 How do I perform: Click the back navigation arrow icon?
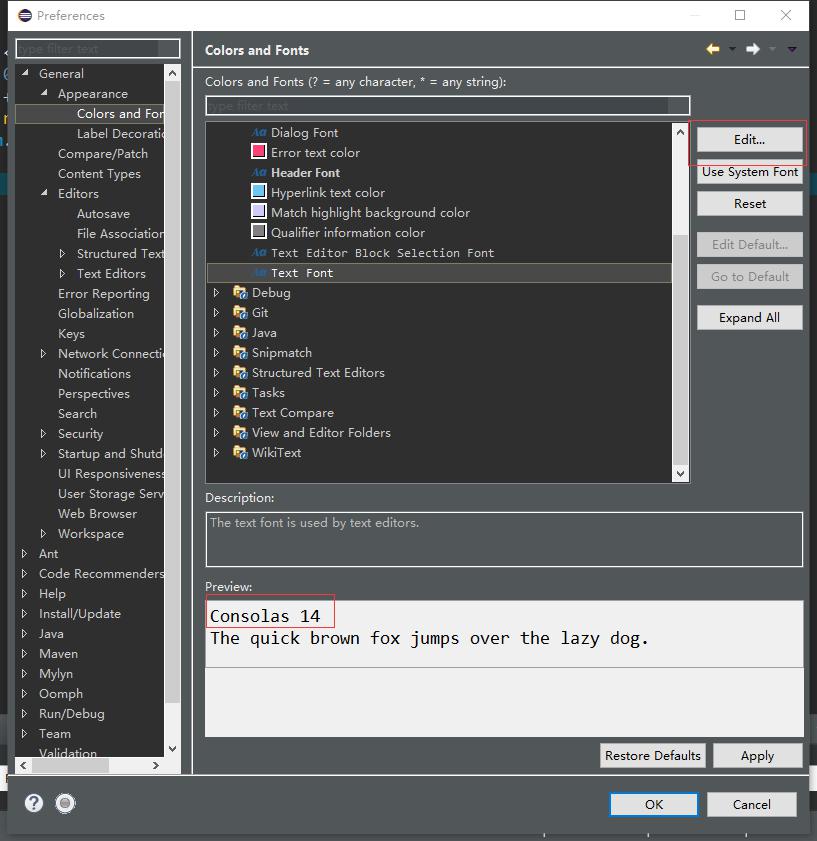pyautogui.click(x=713, y=49)
